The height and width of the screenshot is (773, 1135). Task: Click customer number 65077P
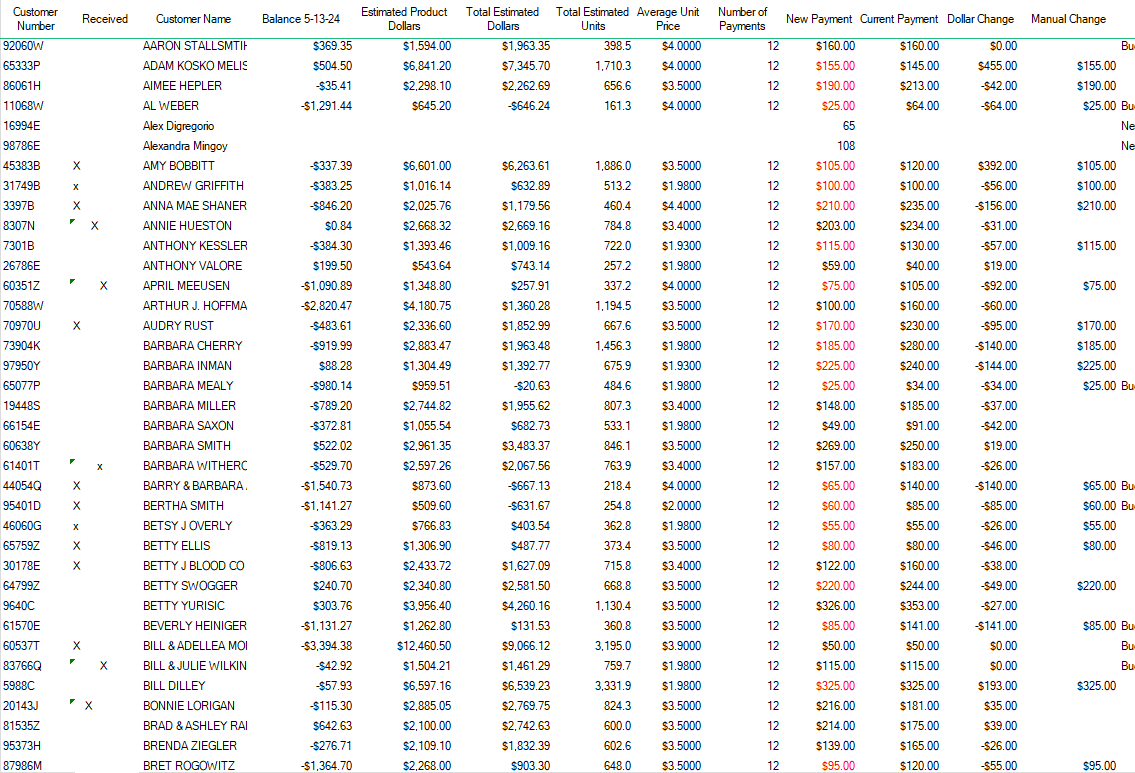pyautogui.click(x=22, y=386)
